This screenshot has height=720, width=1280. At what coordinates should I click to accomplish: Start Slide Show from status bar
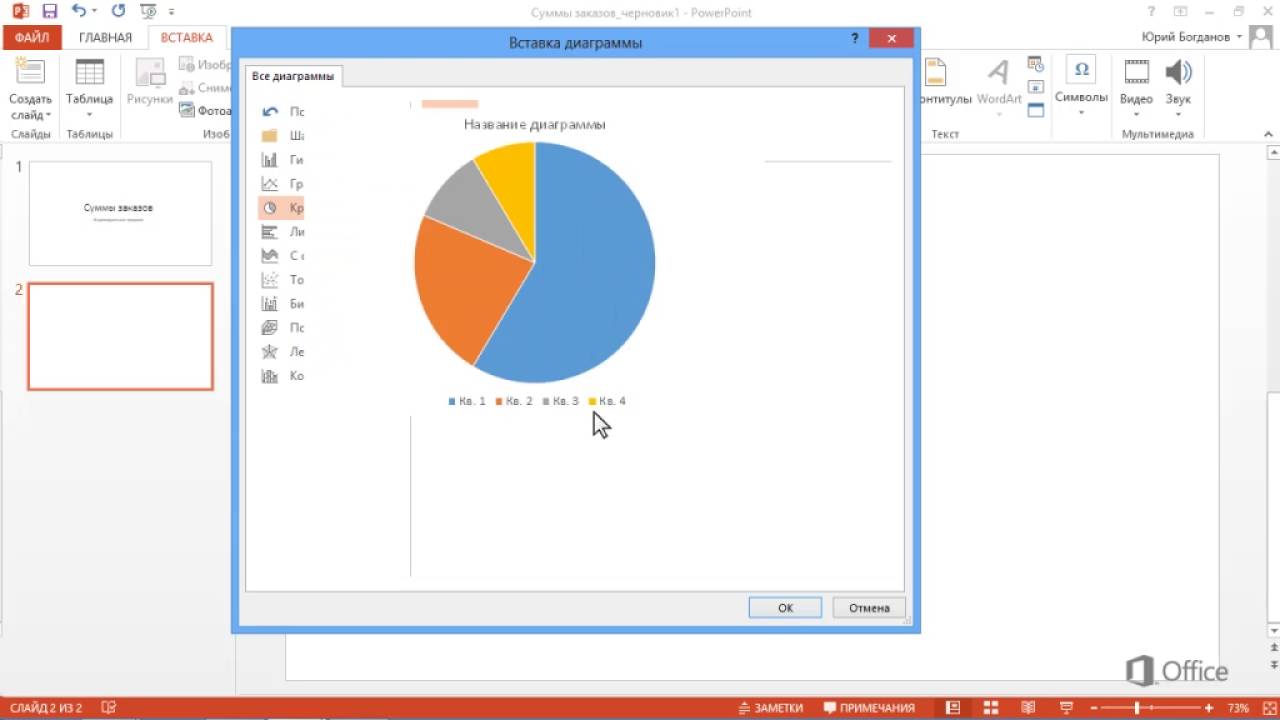(x=1065, y=708)
